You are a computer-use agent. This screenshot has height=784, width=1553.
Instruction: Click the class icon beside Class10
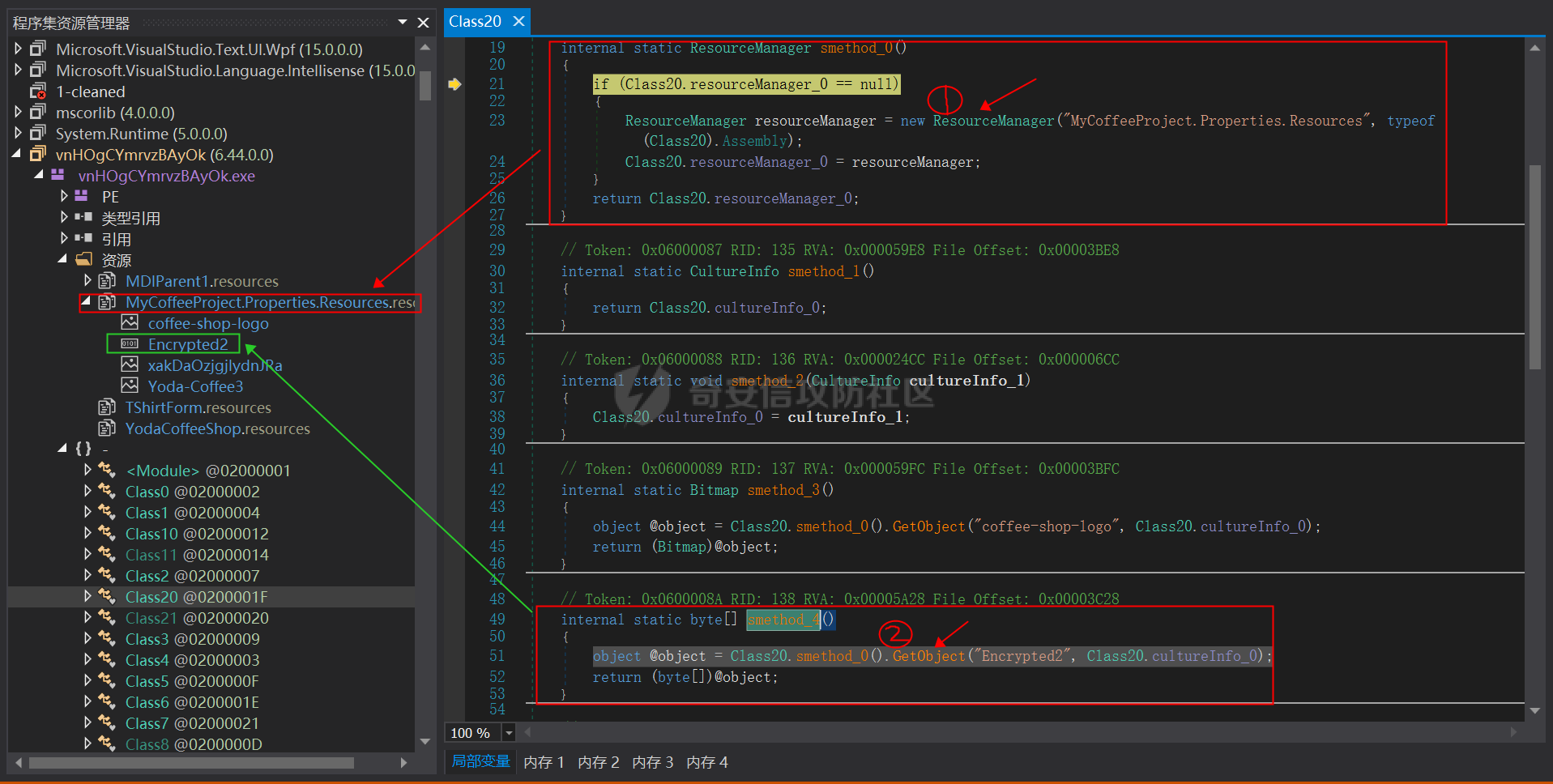(106, 533)
